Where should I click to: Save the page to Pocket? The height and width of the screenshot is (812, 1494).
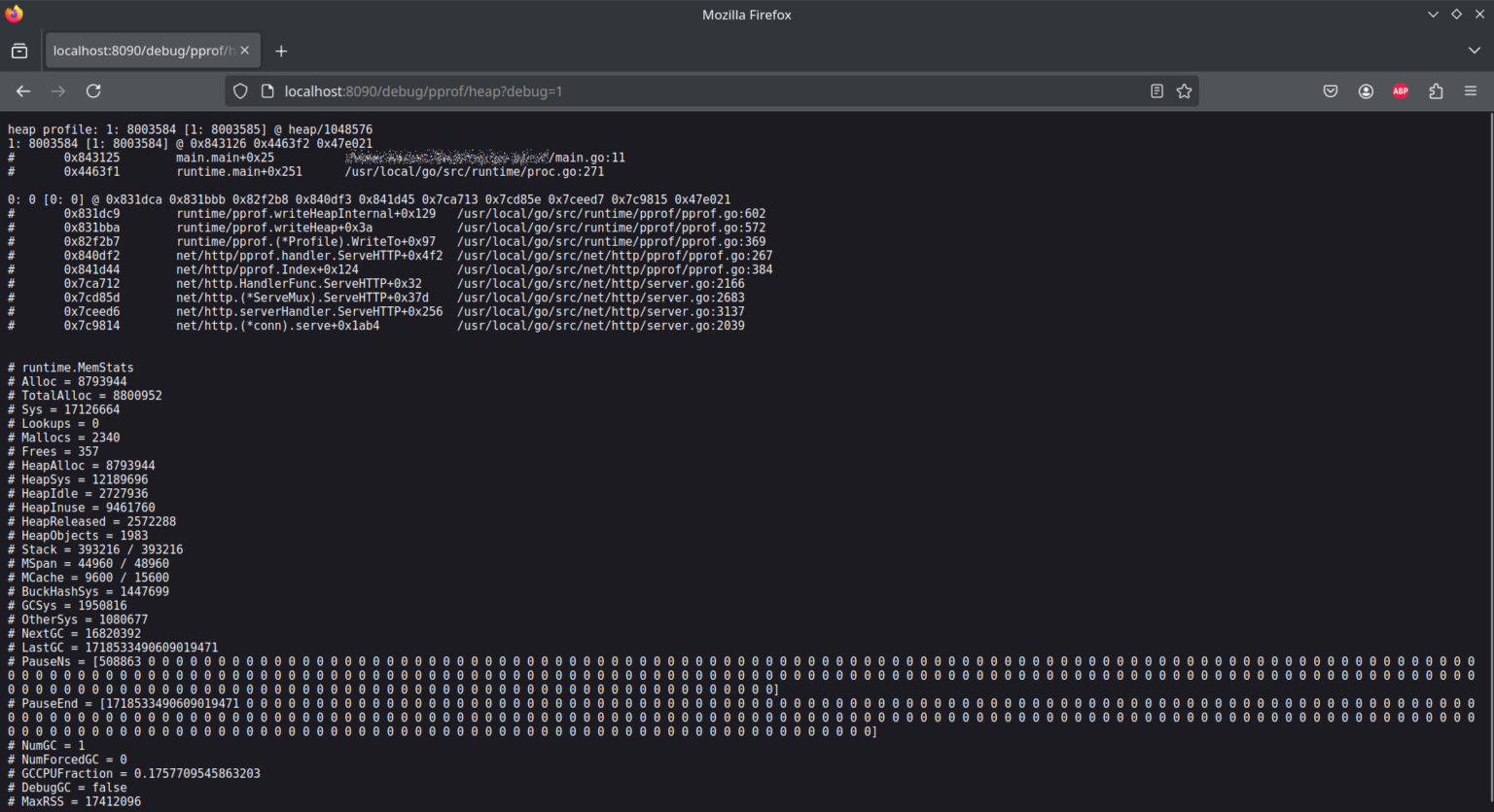point(1330,90)
